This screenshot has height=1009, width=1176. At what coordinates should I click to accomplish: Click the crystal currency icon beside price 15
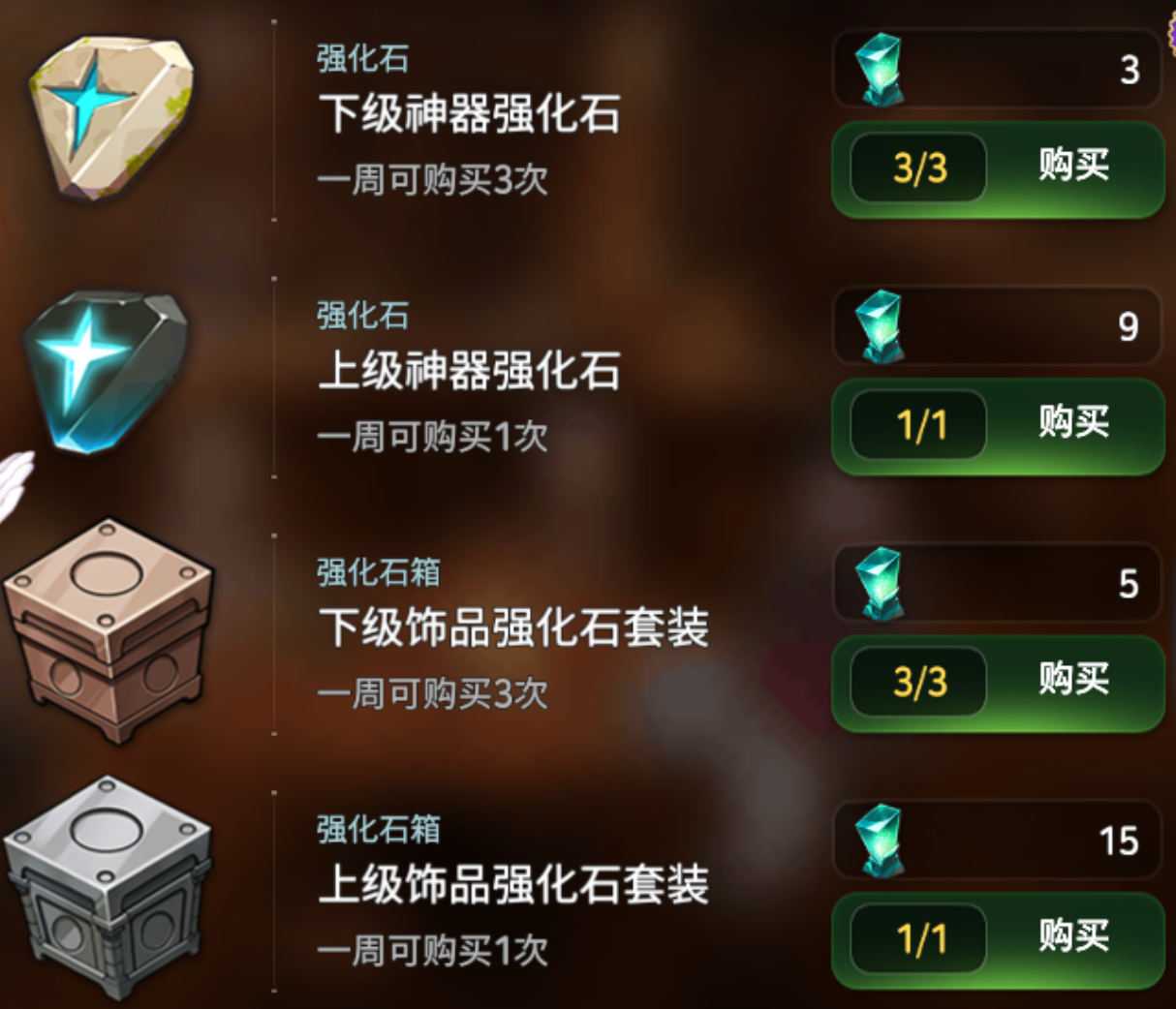coord(880,841)
